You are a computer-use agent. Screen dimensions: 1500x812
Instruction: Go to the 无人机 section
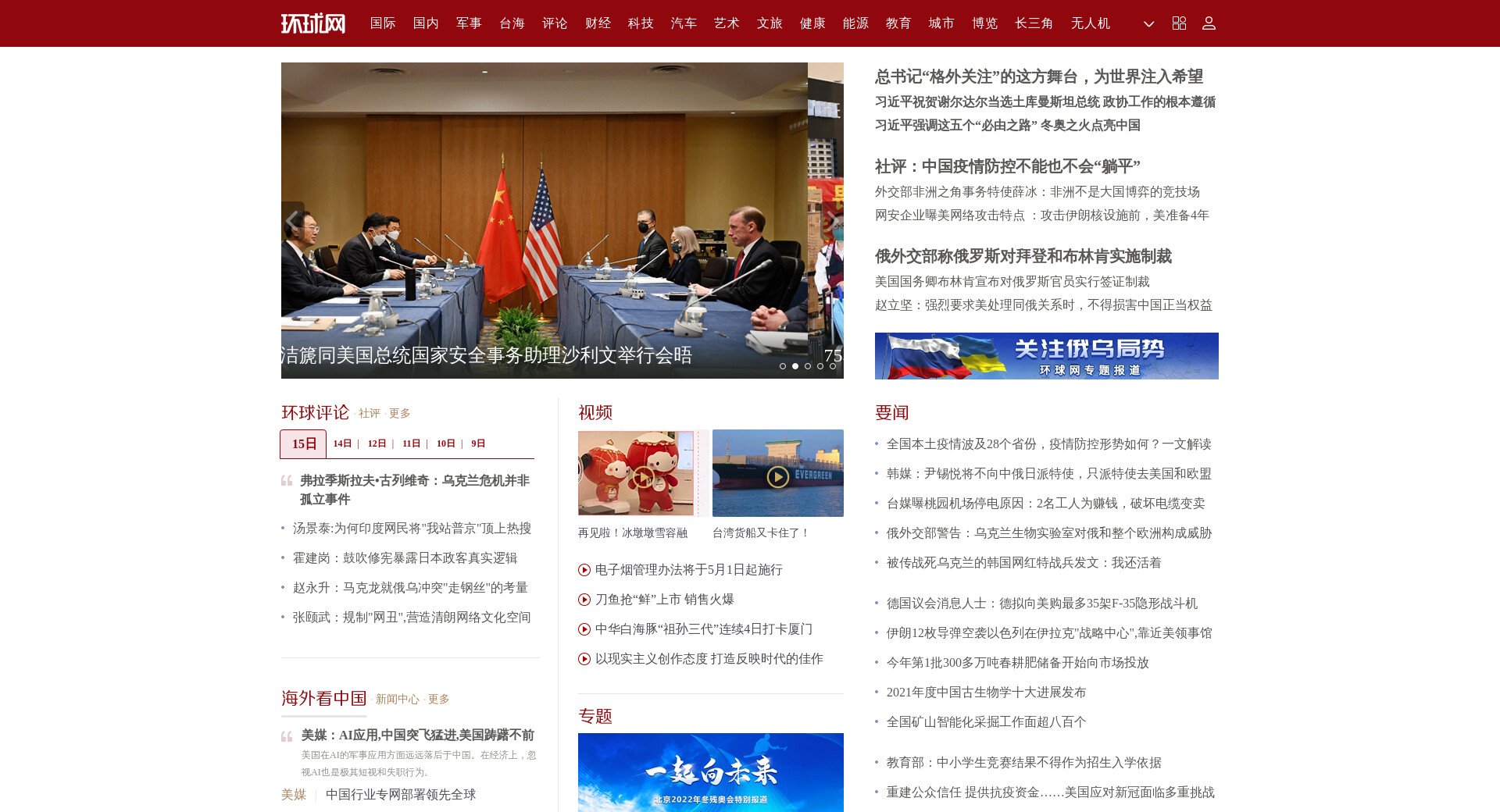[x=1091, y=23]
